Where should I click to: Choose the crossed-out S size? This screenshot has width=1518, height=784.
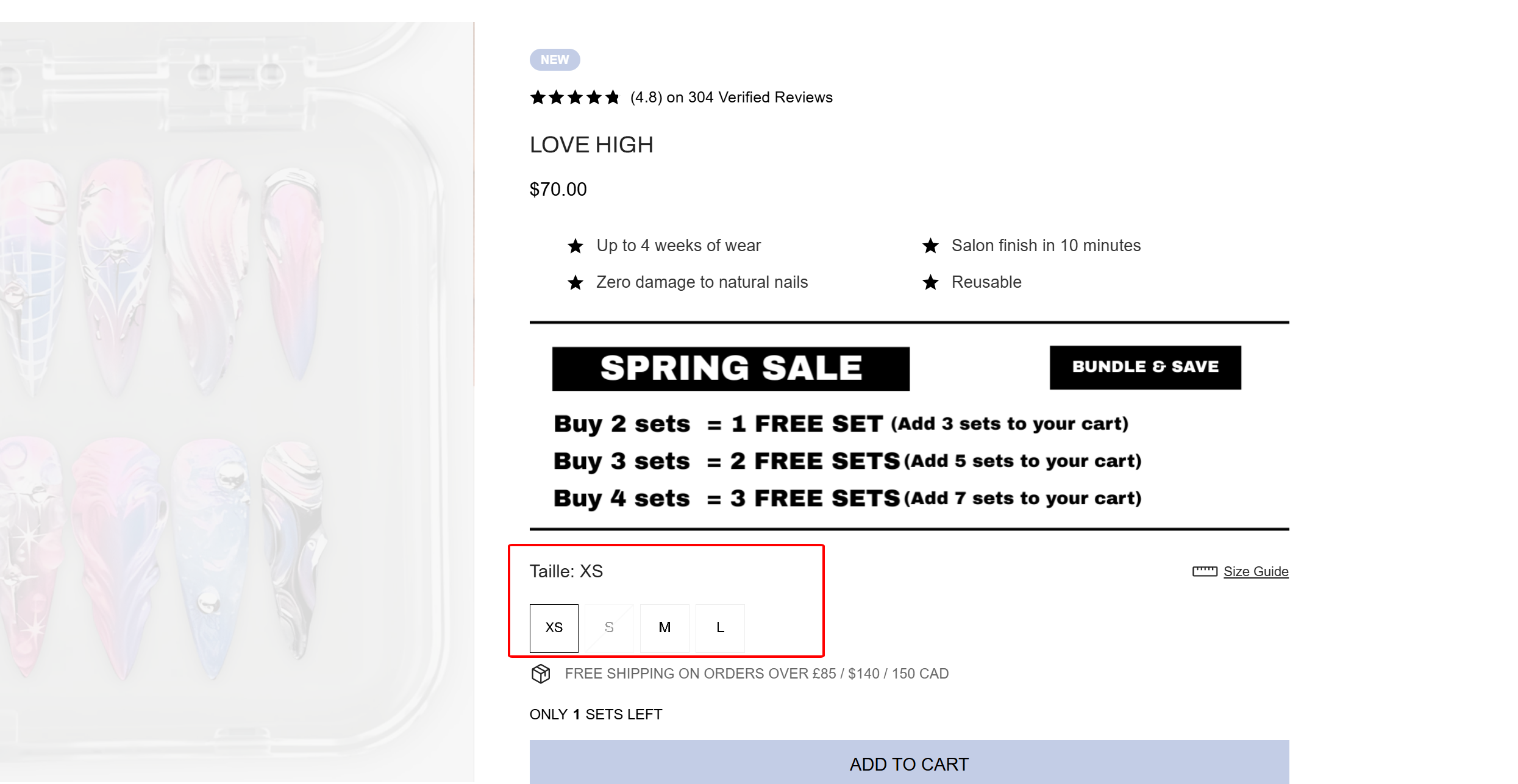[609, 628]
